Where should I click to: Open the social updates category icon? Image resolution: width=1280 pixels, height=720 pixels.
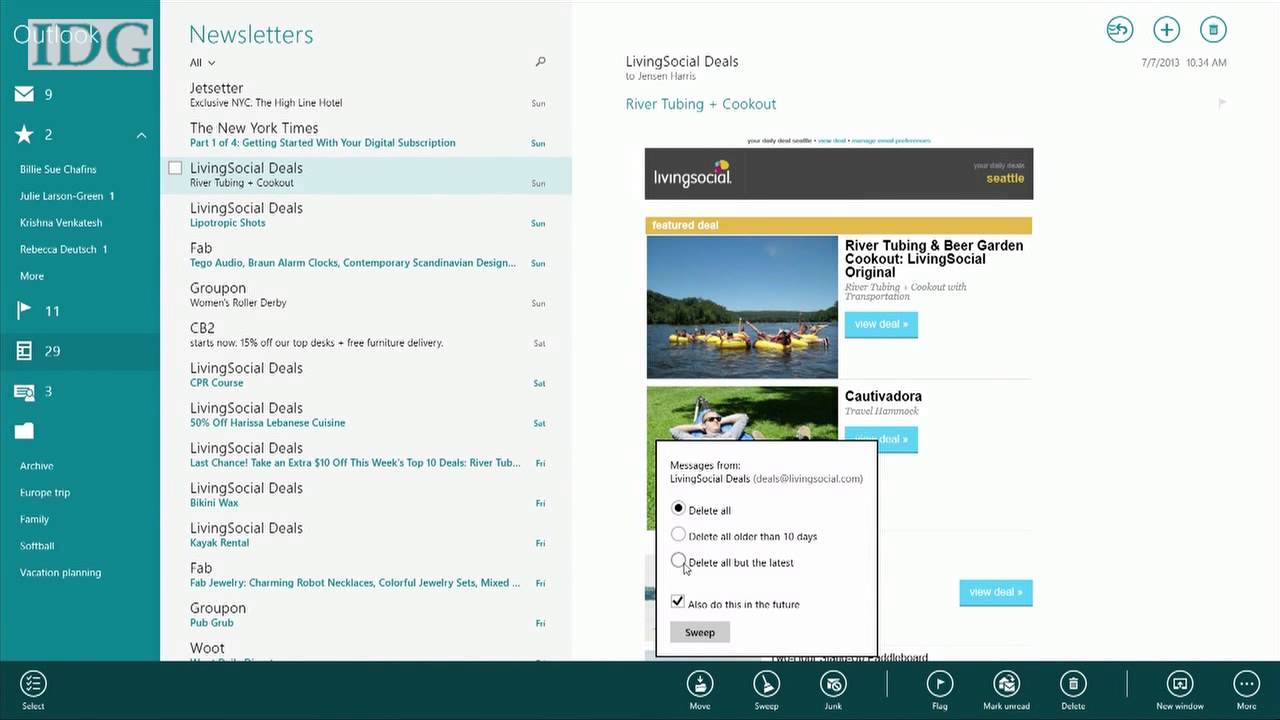24,391
